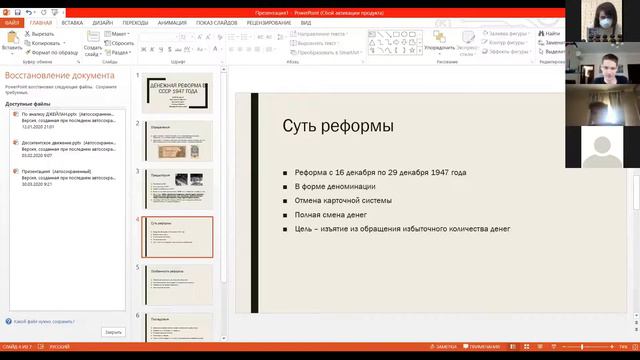This screenshot has height=360, width=640.
Task: Start slideshow from Quick Access toolbar icon
Action: (x=55, y=13)
